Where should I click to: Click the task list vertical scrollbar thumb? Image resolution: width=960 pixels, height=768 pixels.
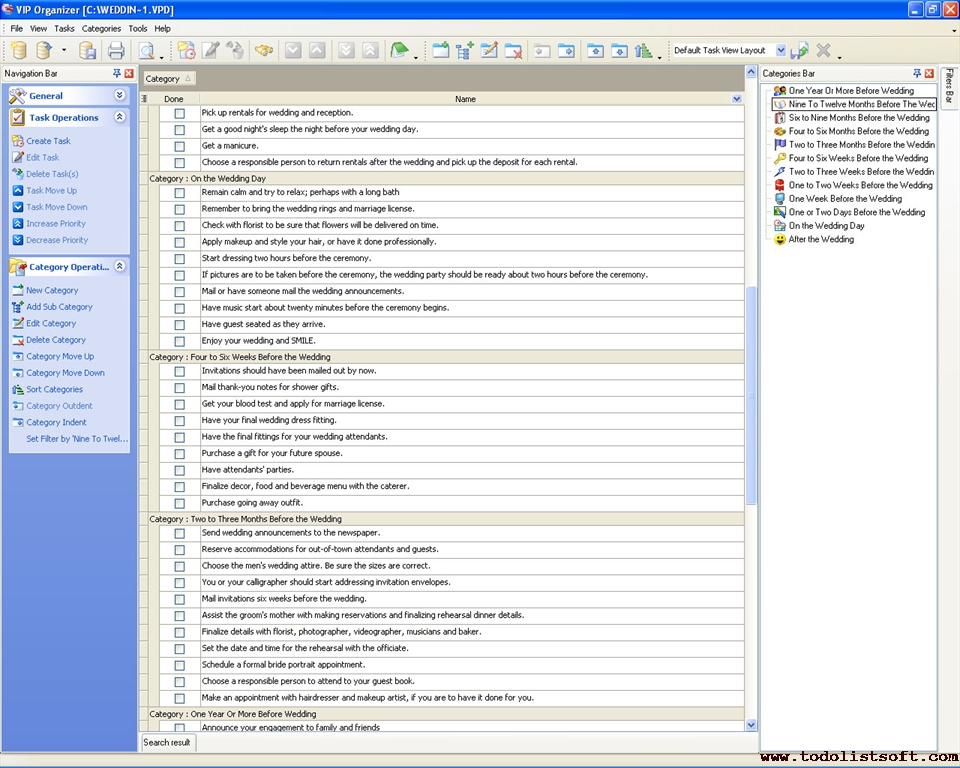pos(752,395)
